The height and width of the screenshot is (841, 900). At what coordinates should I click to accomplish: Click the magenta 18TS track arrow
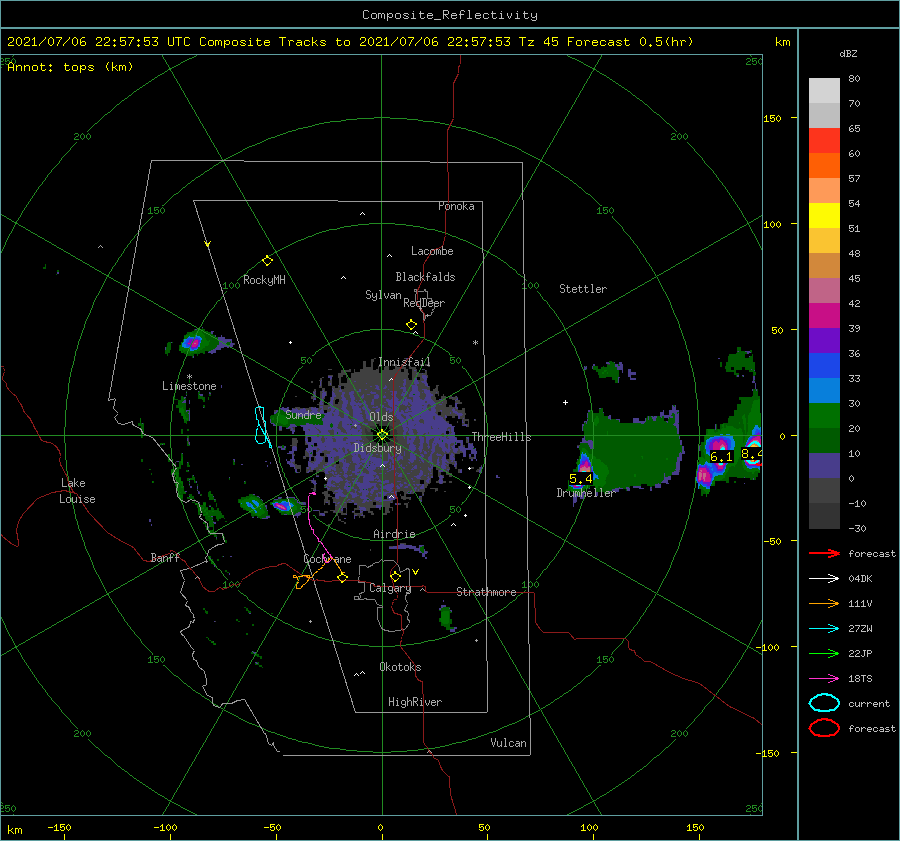point(824,679)
